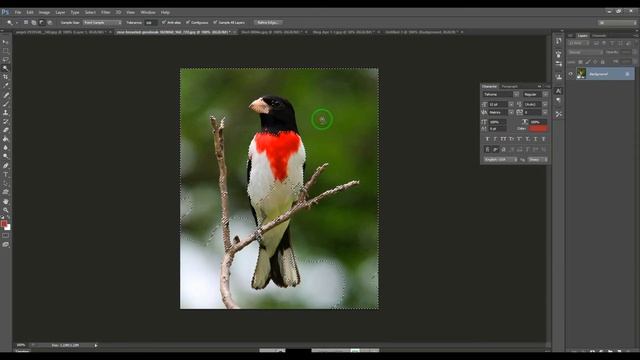The image size is (640, 360).
Task: Open the English USA language dropdown
Action: pyautogui.click(x=500, y=160)
